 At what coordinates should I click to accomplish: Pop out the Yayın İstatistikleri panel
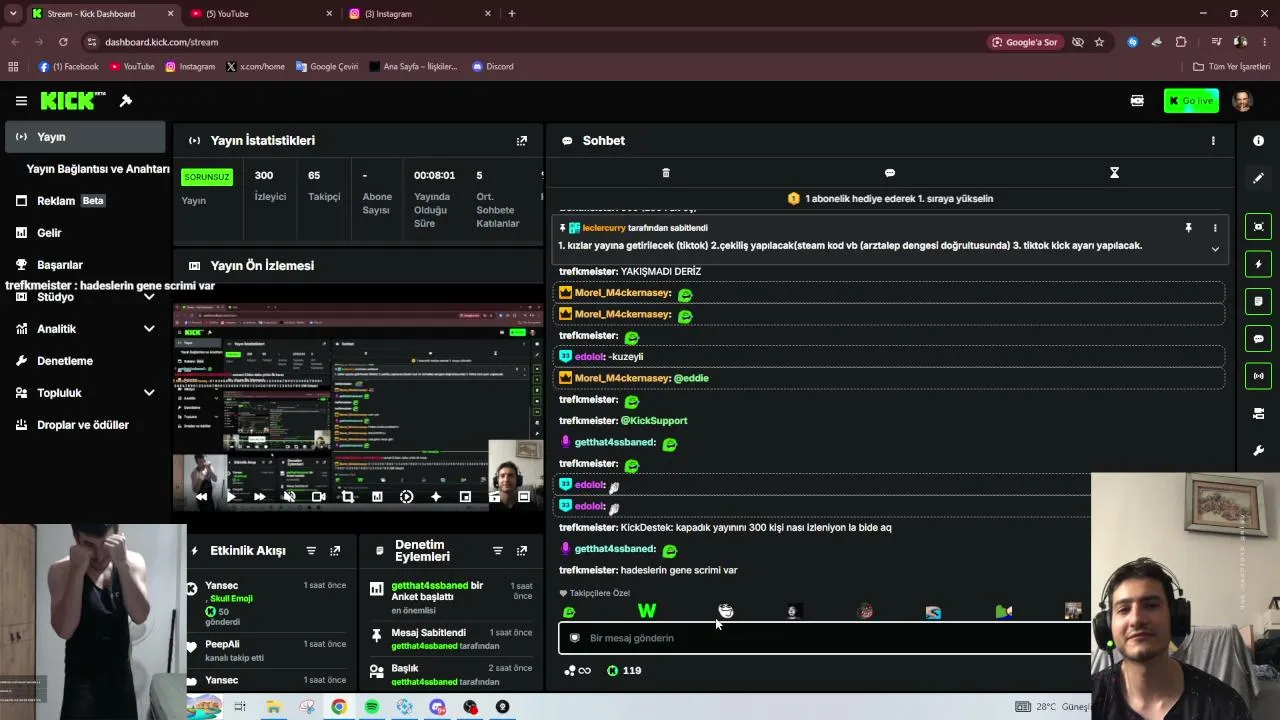coord(521,141)
